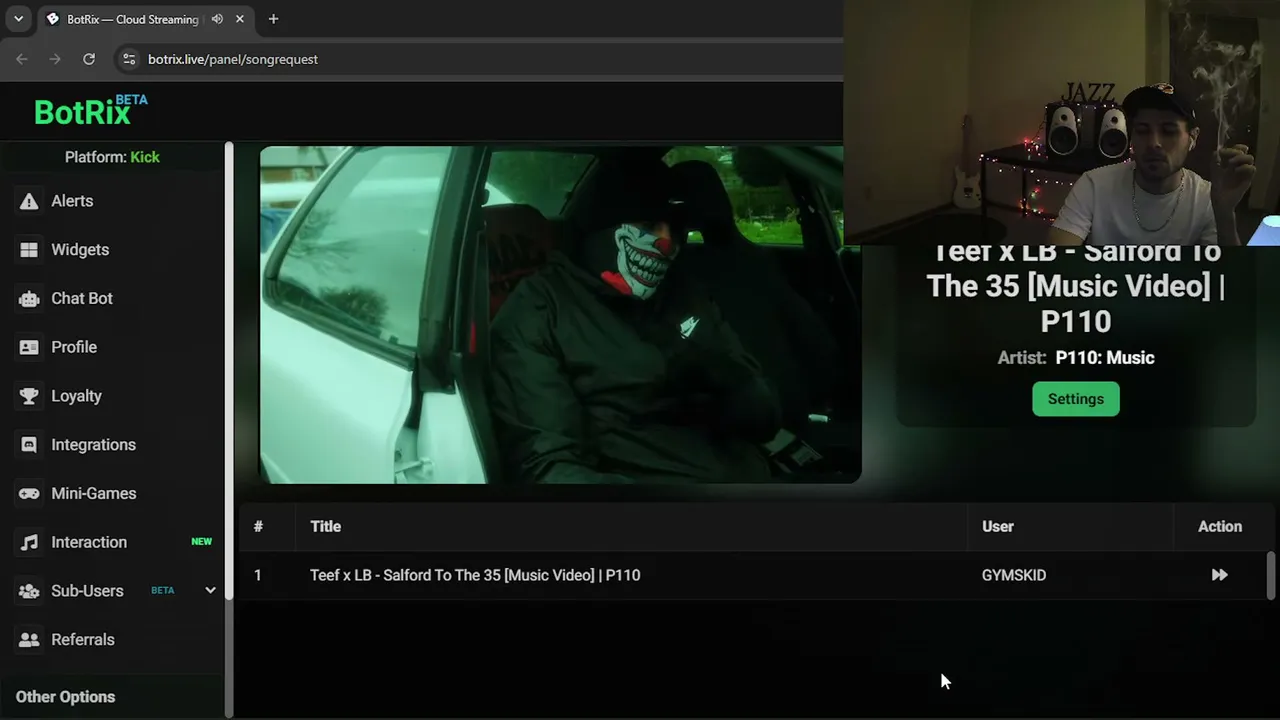The height and width of the screenshot is (720, 1280).
Task: Open the Alerts menu item
Action: [x=72, y=201]
